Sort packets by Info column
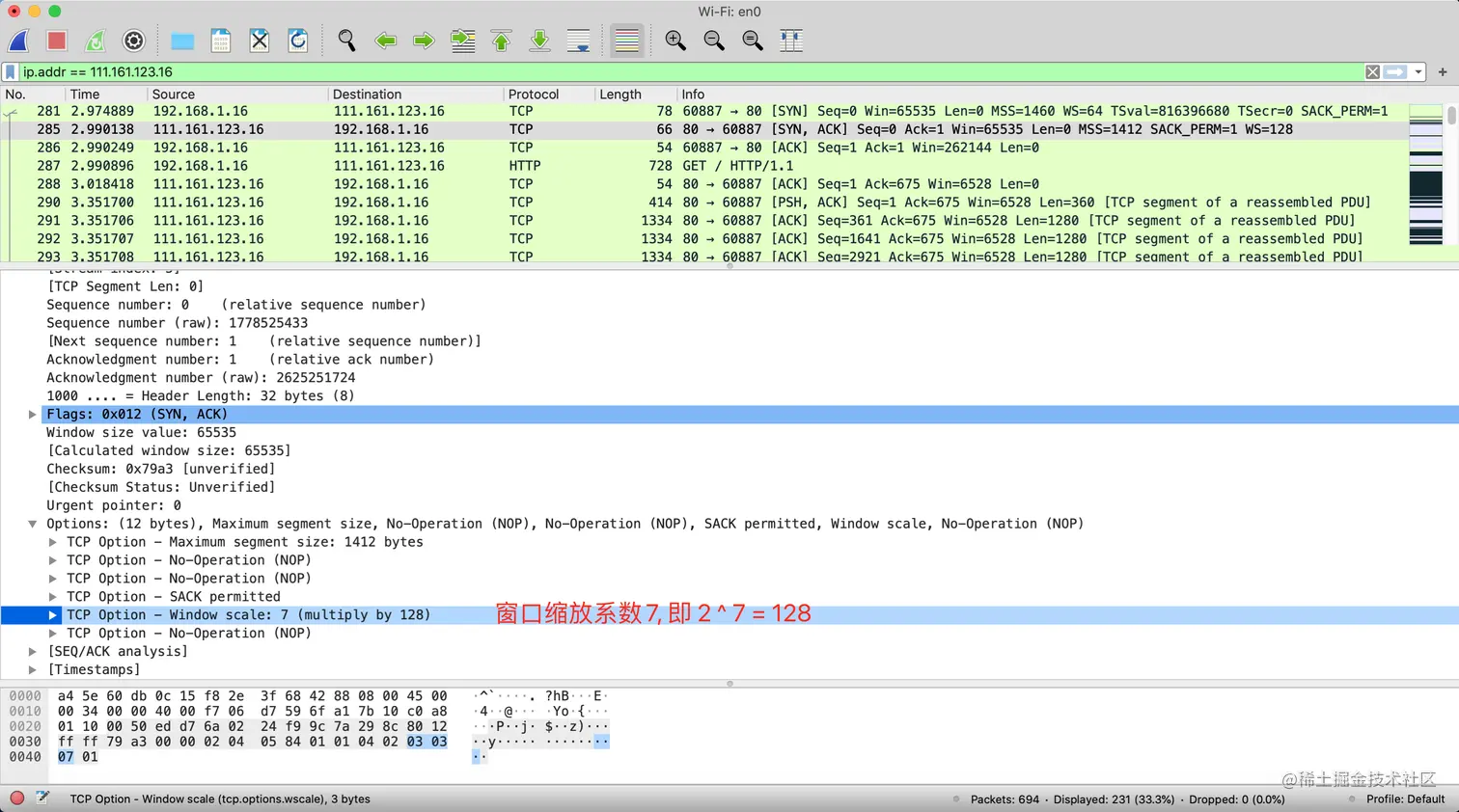The height and width of the screenshot is (812, 1459). coord(1042,95)
